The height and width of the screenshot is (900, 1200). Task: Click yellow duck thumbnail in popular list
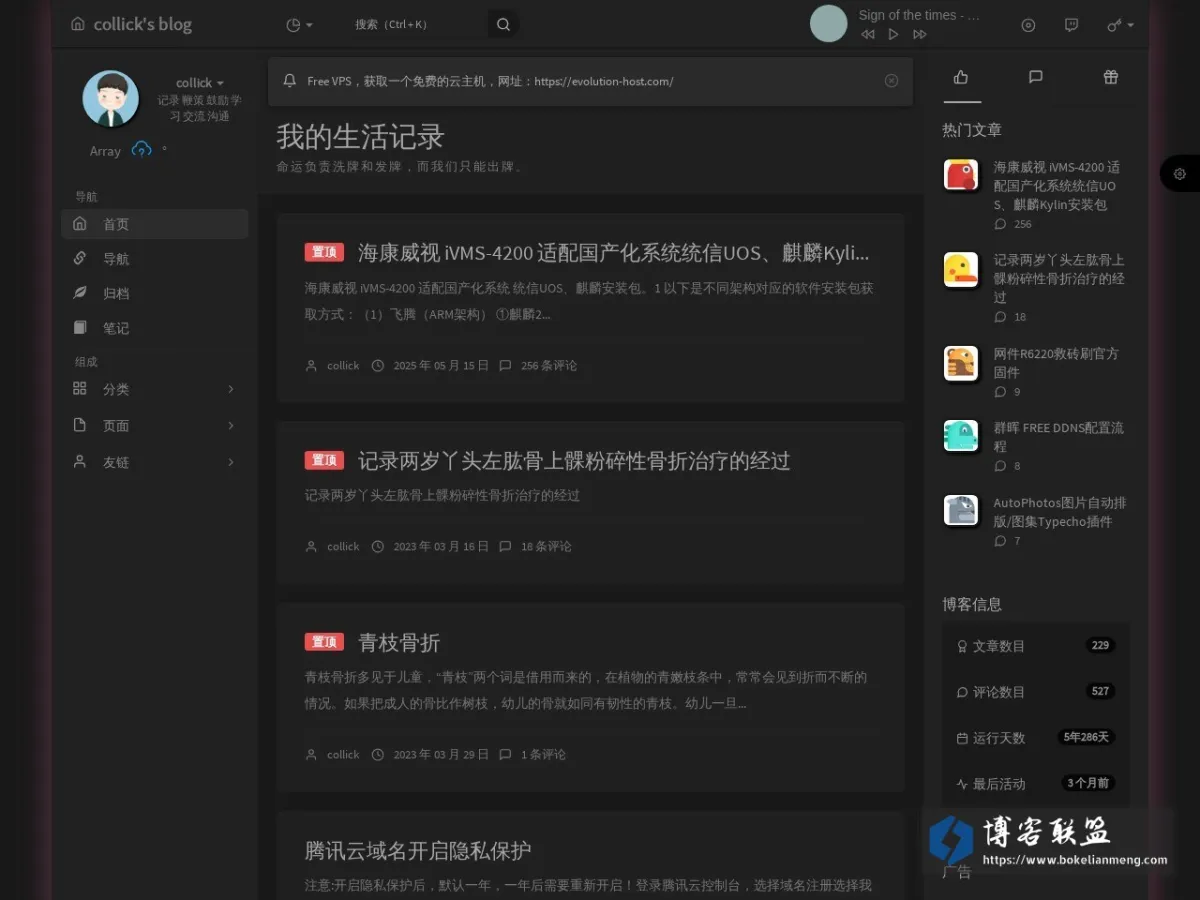tap(961, 269)
